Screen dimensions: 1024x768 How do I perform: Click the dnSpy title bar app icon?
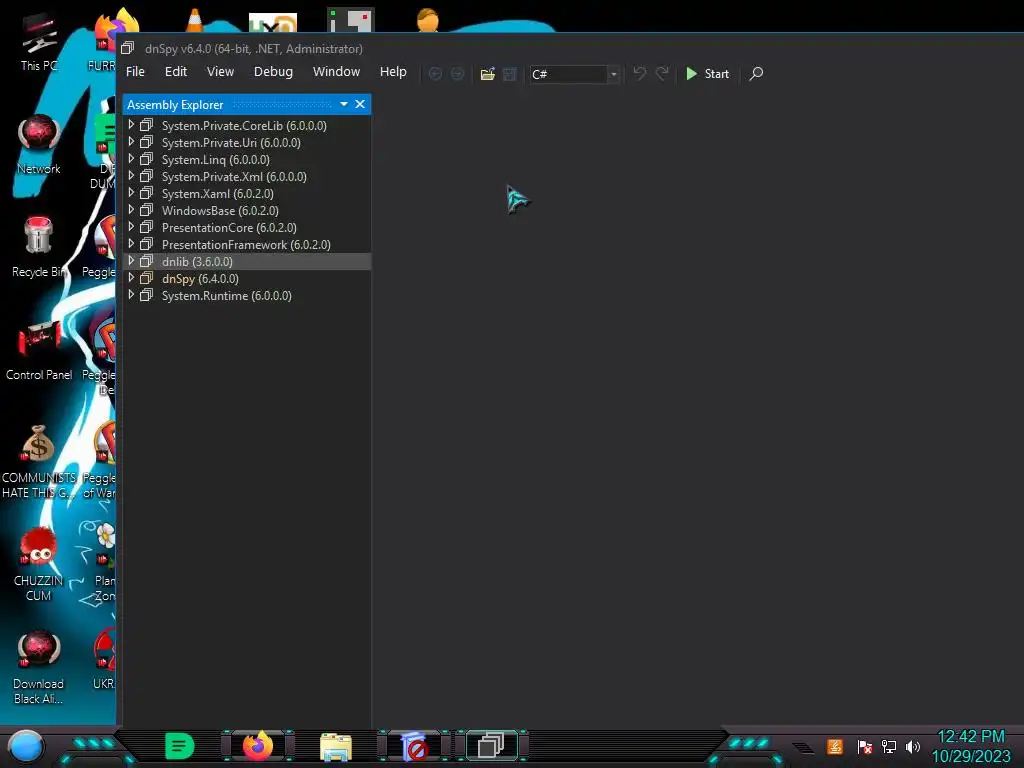point(127,48)
